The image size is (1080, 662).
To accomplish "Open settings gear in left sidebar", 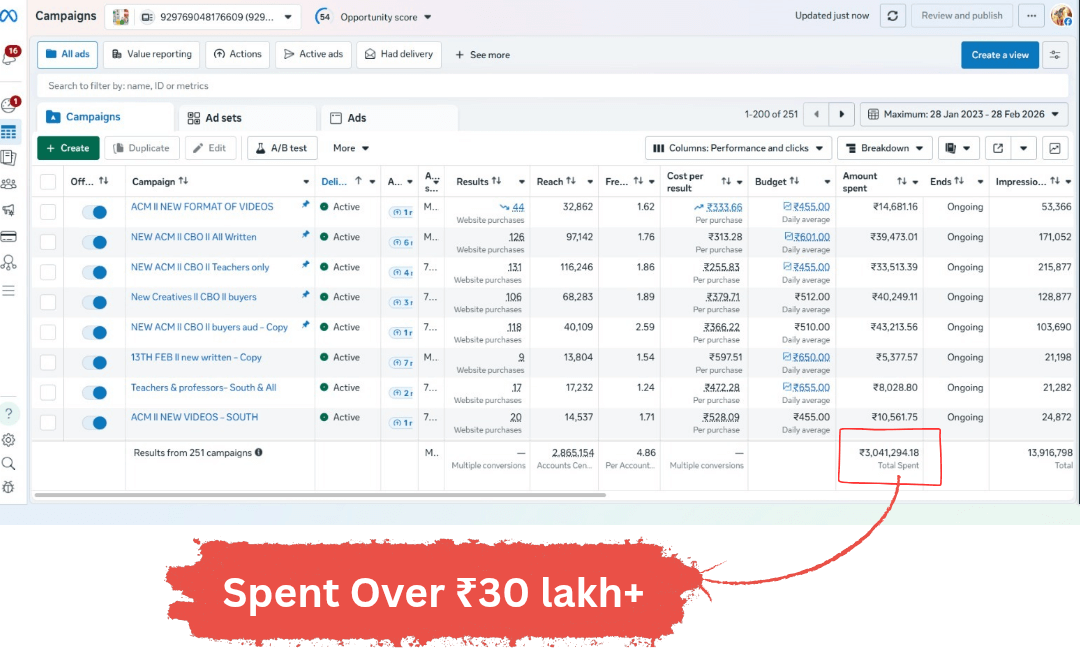I will 8,440.
